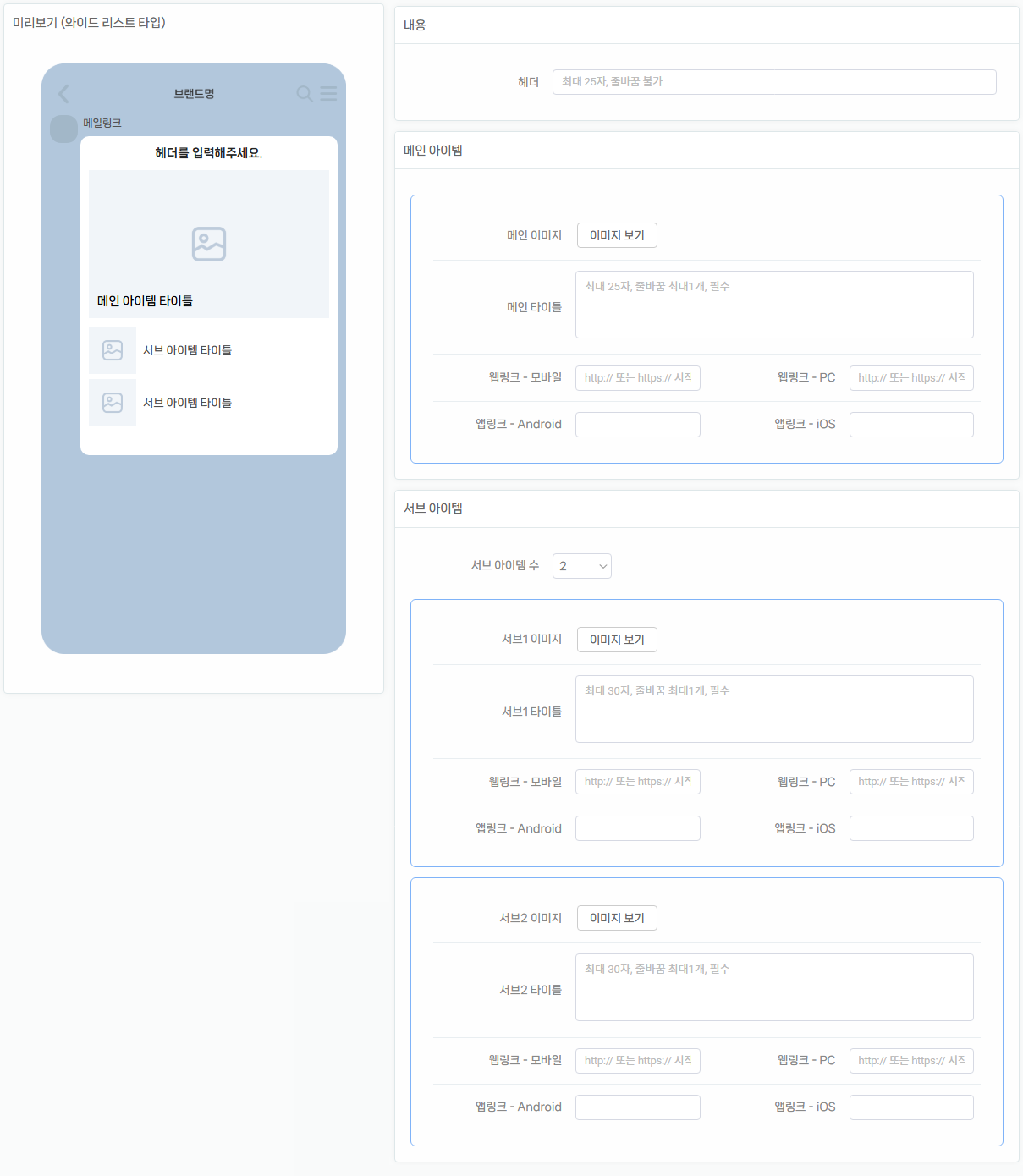Click the search icon in preview header
Image resolution: width=1023 pixels, height=1176 pixels.
(x=305, y=94)
